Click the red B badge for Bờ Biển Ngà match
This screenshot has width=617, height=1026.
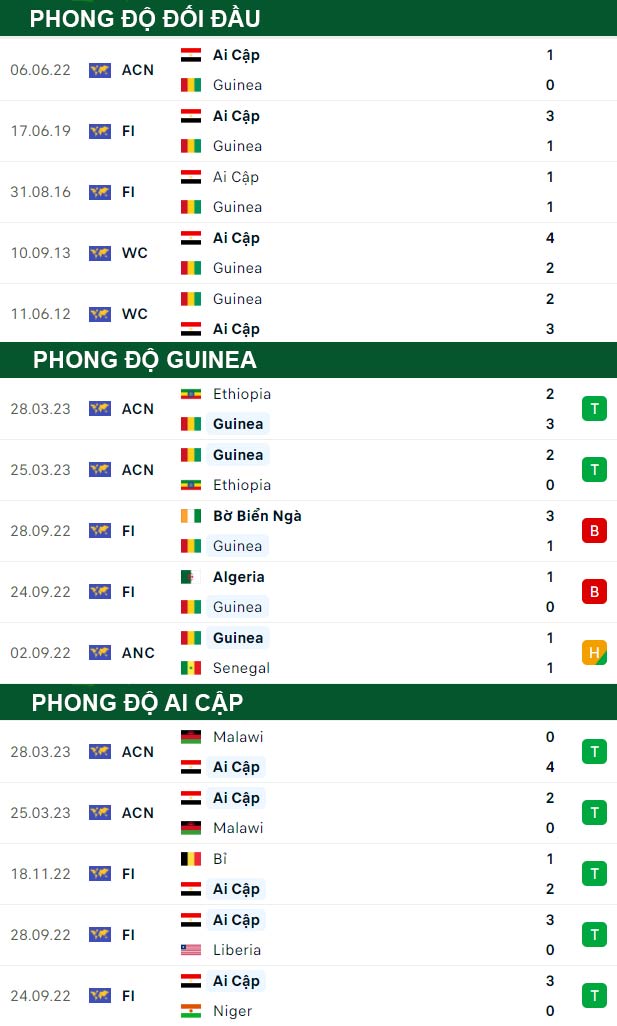(594, 531)
